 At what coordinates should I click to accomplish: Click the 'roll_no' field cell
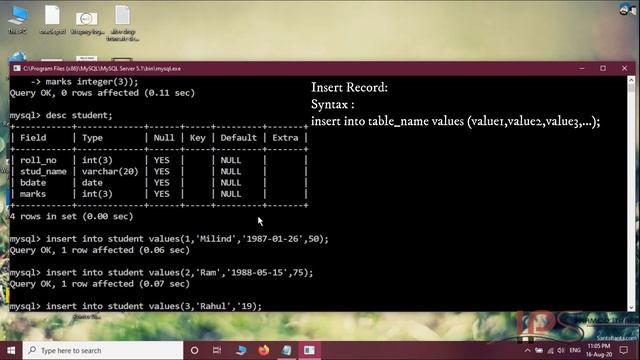coord(38,160)
